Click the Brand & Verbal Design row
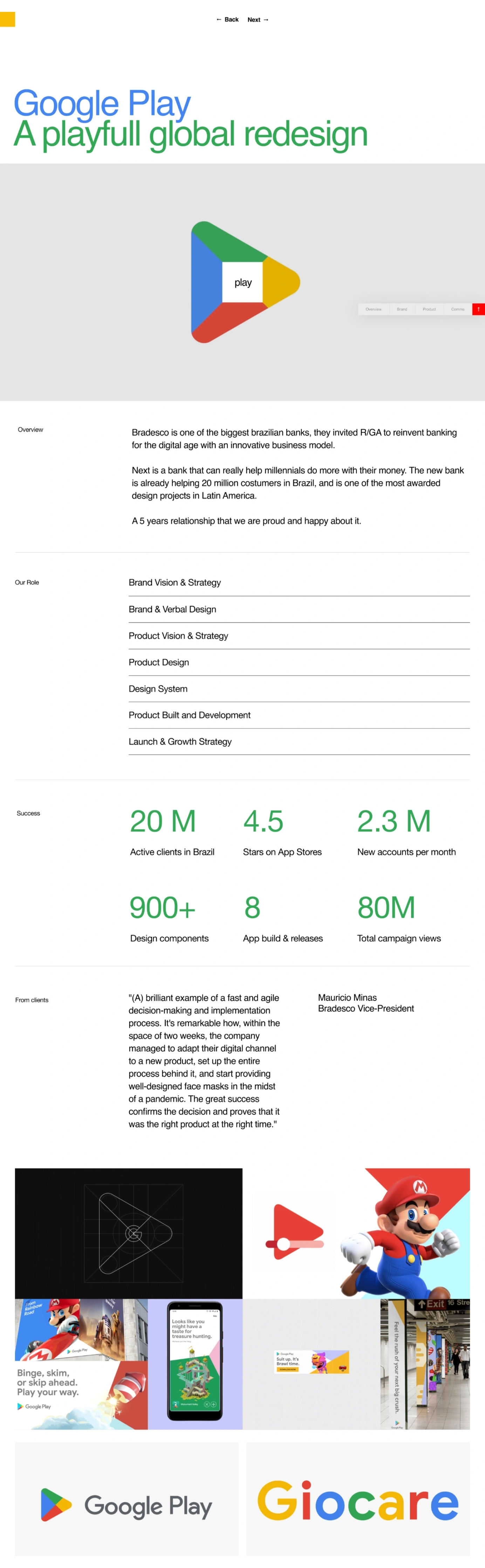Image resolution: width=485 pixels, height=1568 pixels. [299, 609]
